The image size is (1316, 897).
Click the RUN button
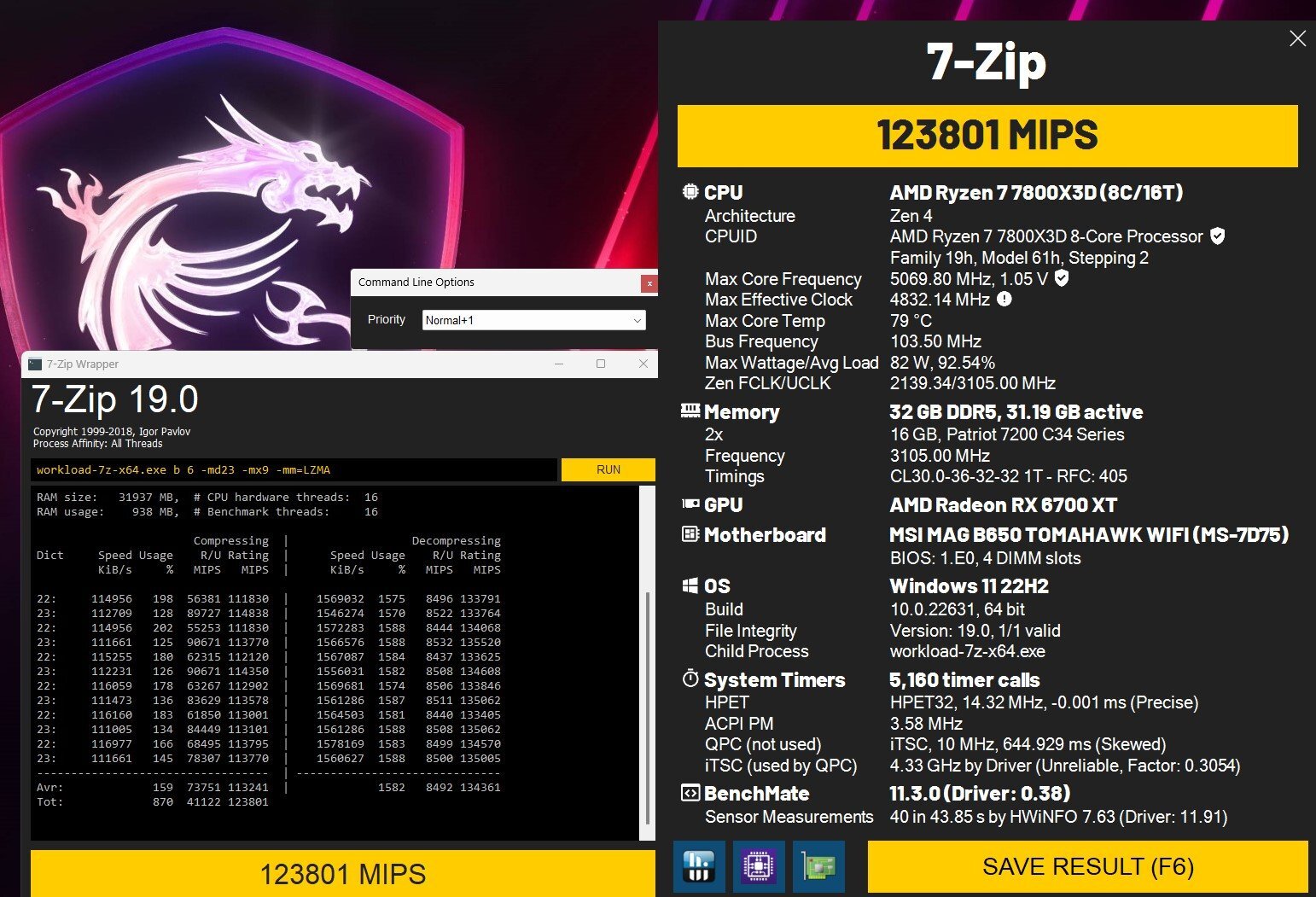[609, 469]
